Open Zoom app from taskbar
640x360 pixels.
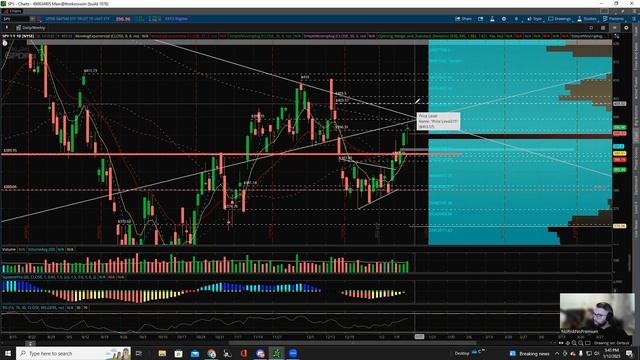(x=293, y=353)
